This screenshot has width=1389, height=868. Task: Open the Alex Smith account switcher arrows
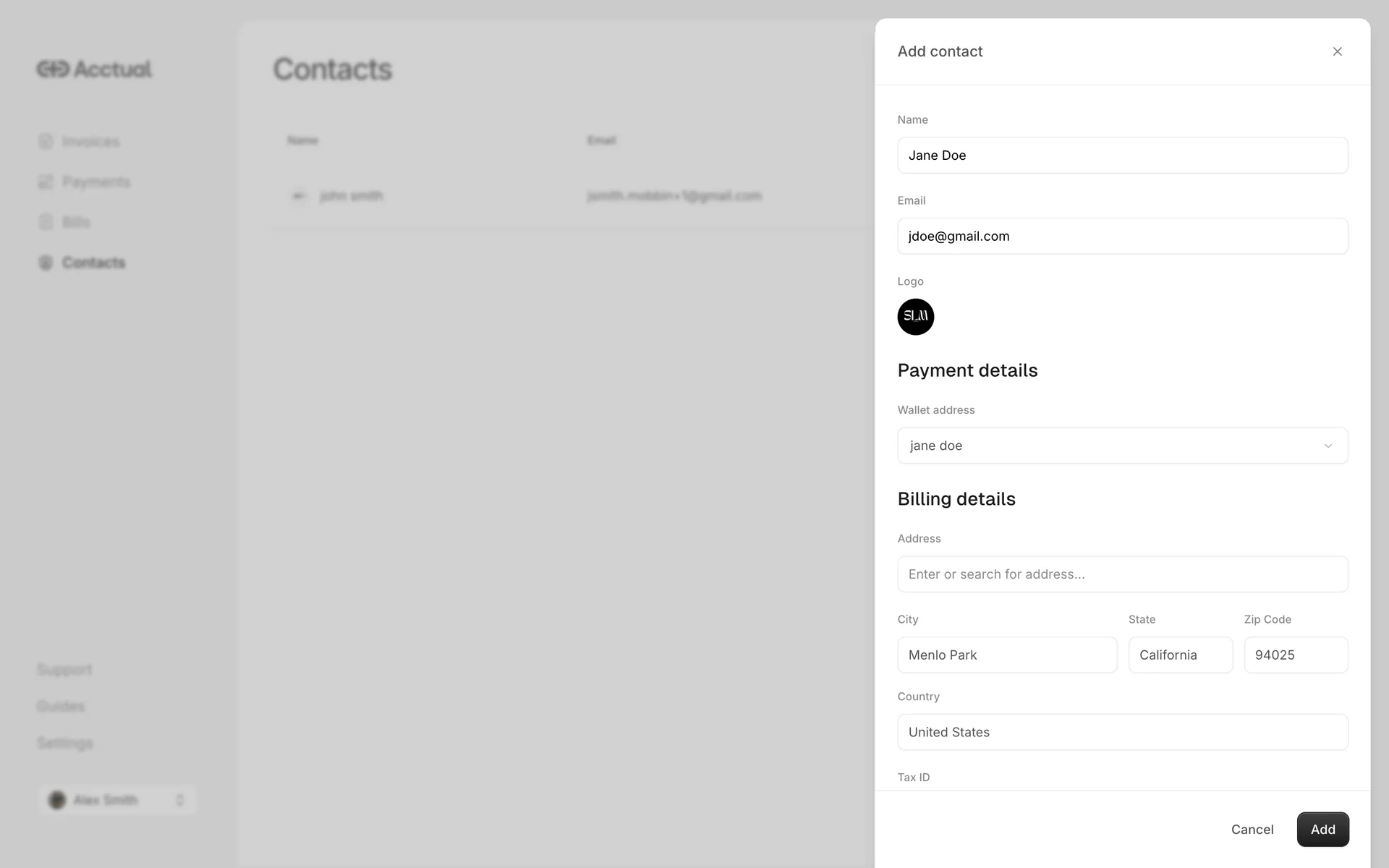(x=180, y=800)
